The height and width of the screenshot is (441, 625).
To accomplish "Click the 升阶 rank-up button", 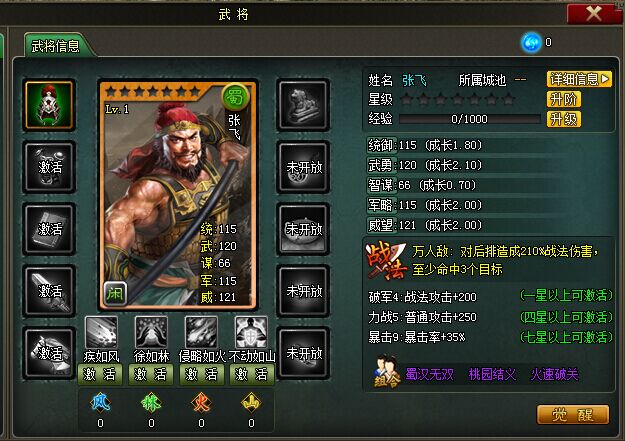I will click(564, 99).
